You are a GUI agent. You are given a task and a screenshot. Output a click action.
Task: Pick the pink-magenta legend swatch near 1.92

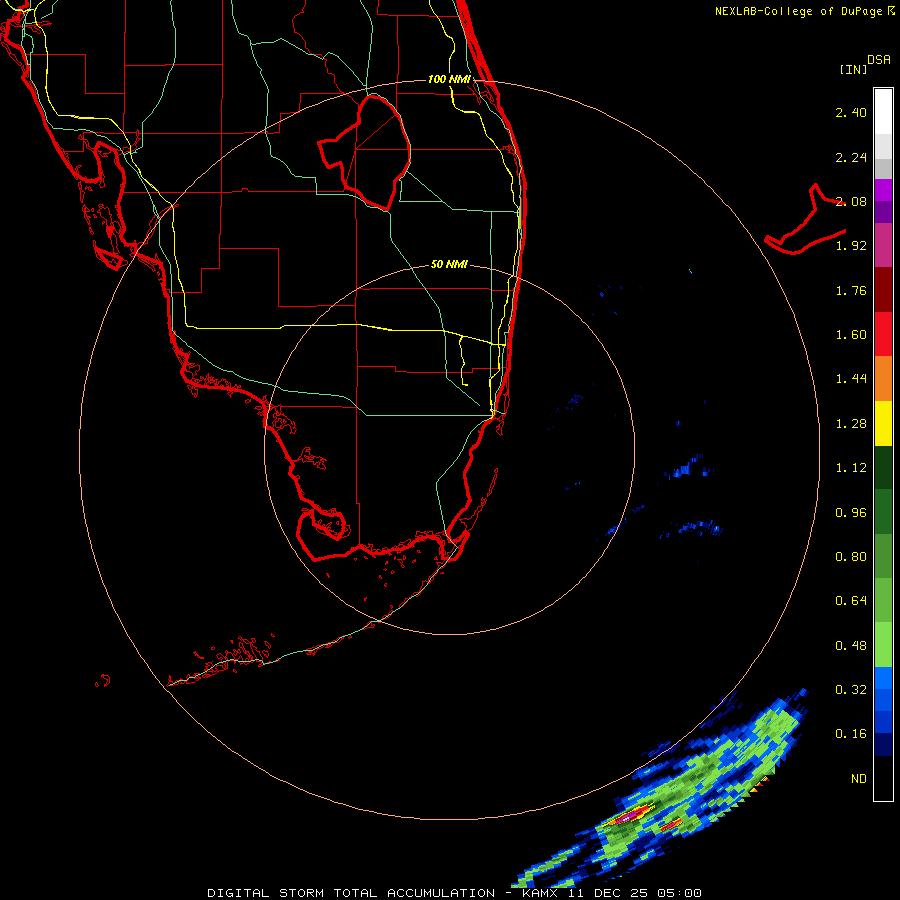tap(883, 246)
